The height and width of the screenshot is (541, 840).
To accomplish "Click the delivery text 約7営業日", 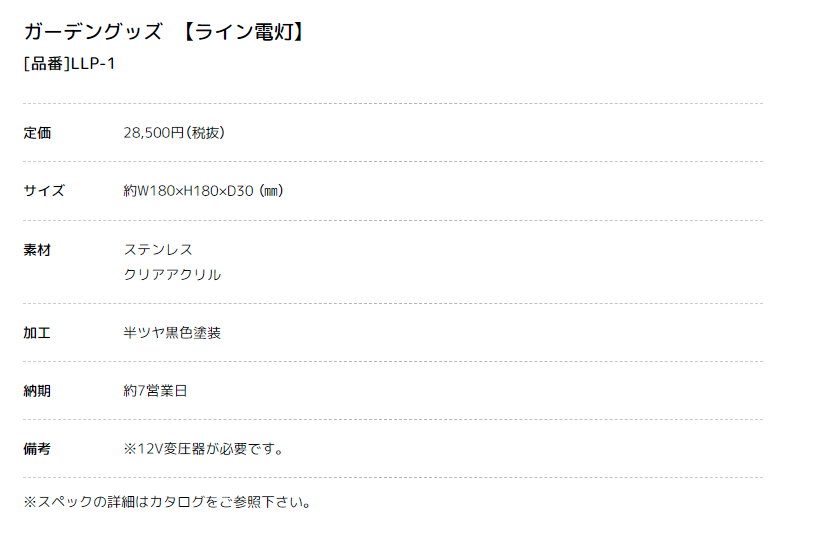I will coord(155,391).
